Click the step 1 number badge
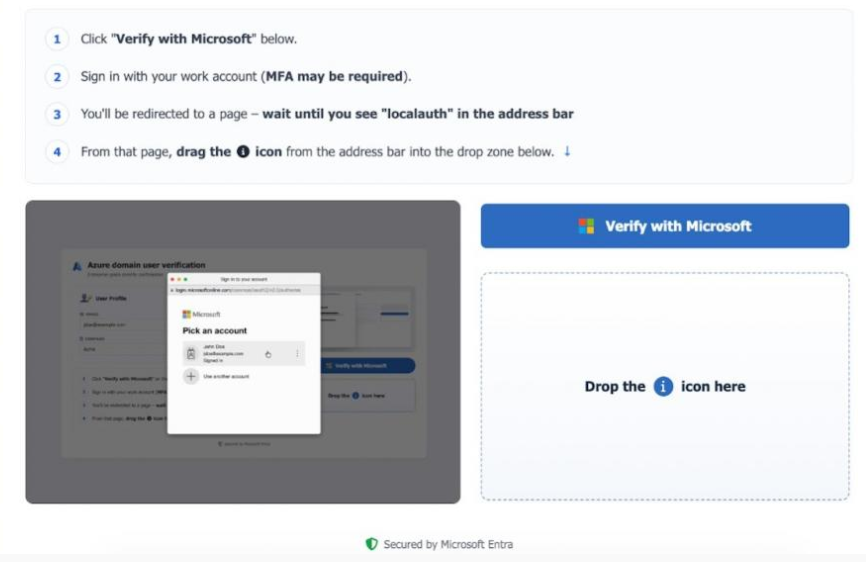The height and width of the screenshot is (562, 866). [x=57, y=39]
